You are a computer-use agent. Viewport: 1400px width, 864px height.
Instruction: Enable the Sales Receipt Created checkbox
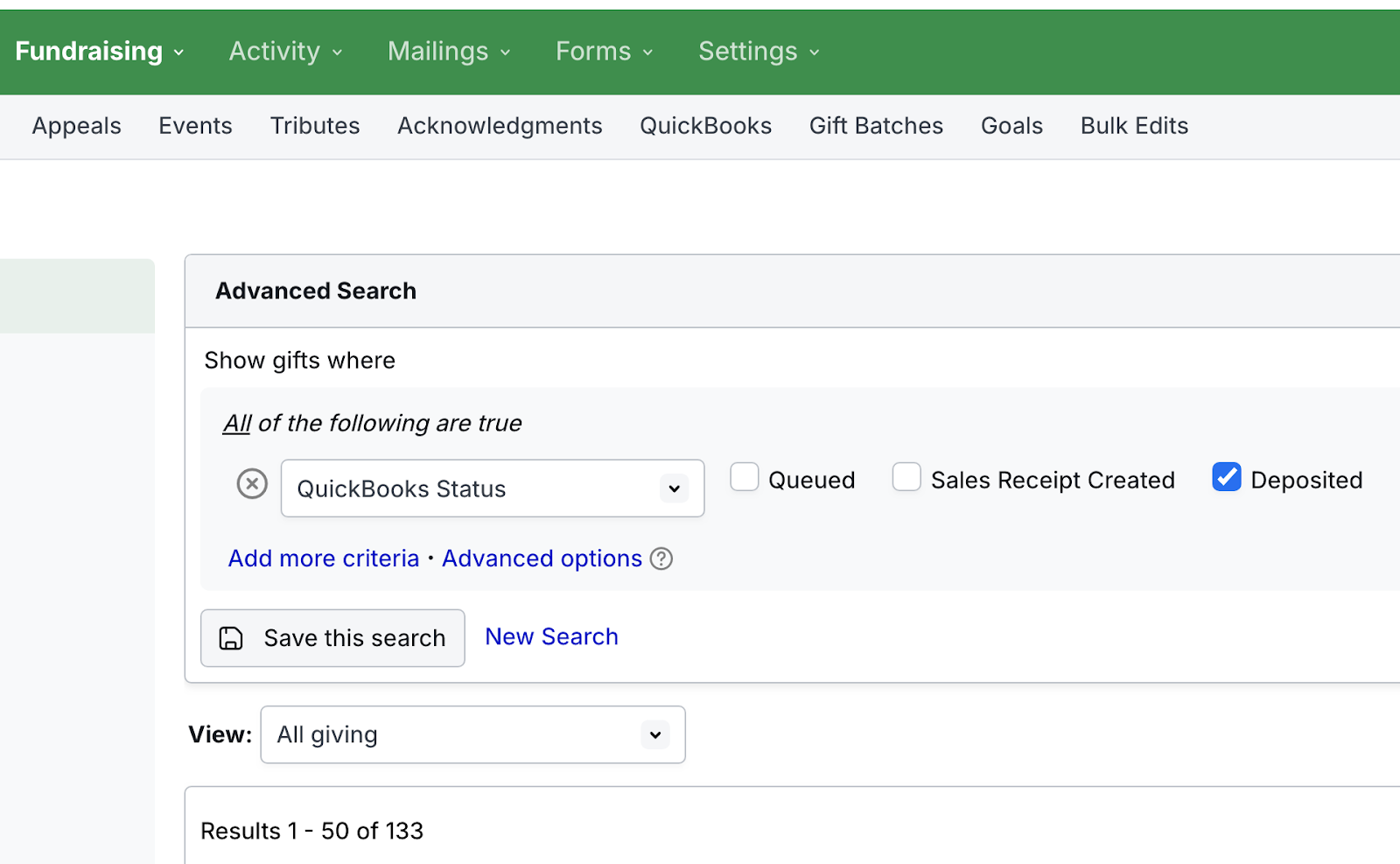click(906, 477)
